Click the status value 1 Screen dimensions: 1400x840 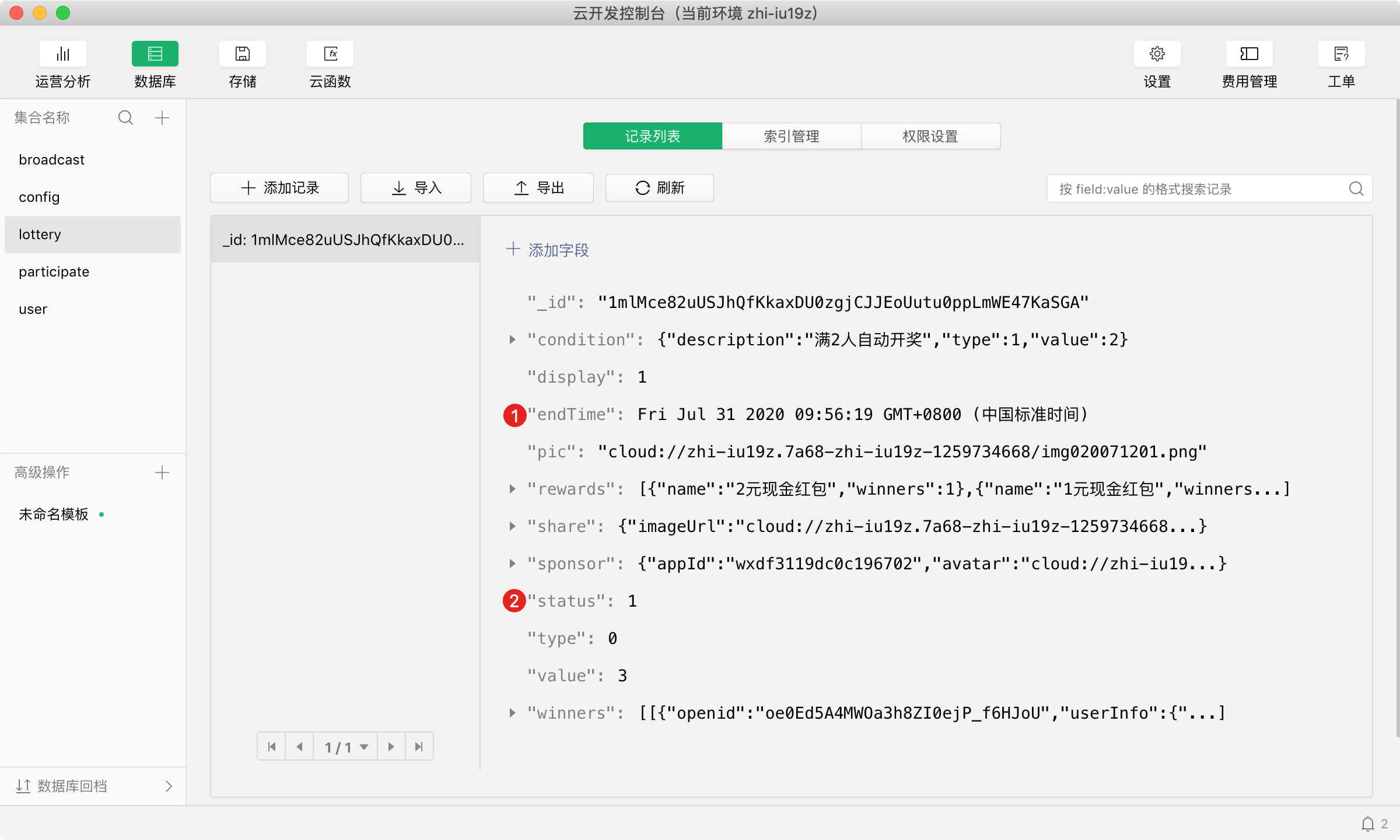coord(632,601)
